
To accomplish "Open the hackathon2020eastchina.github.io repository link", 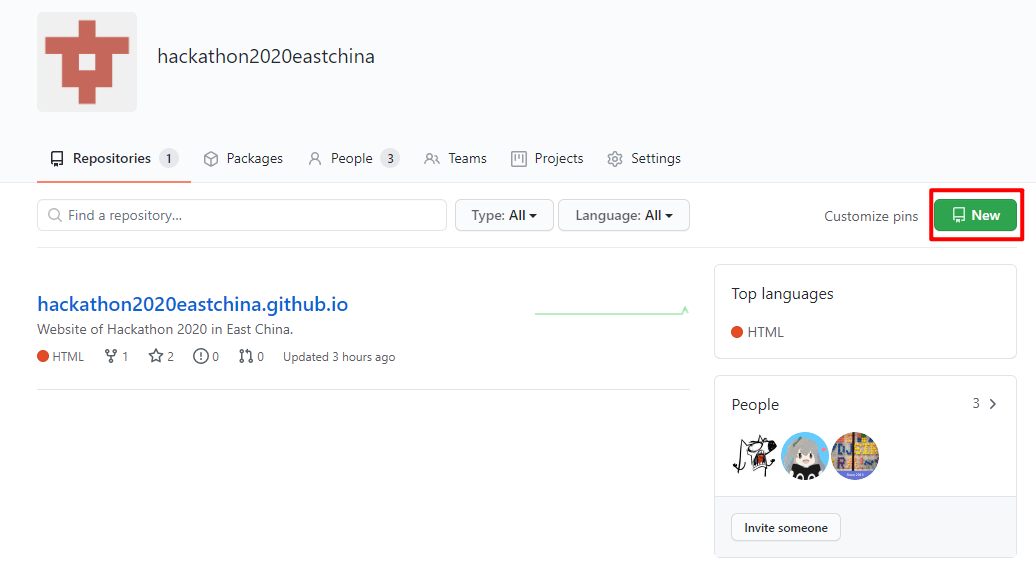I will coord(192,304).
